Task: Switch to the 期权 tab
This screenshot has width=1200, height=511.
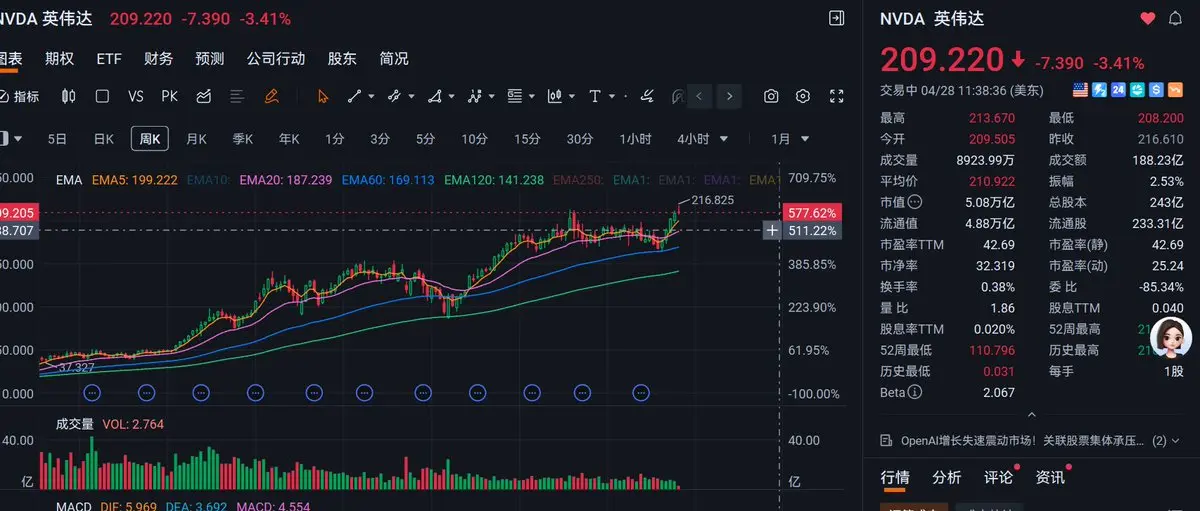Action: click(x=59, y=59)
